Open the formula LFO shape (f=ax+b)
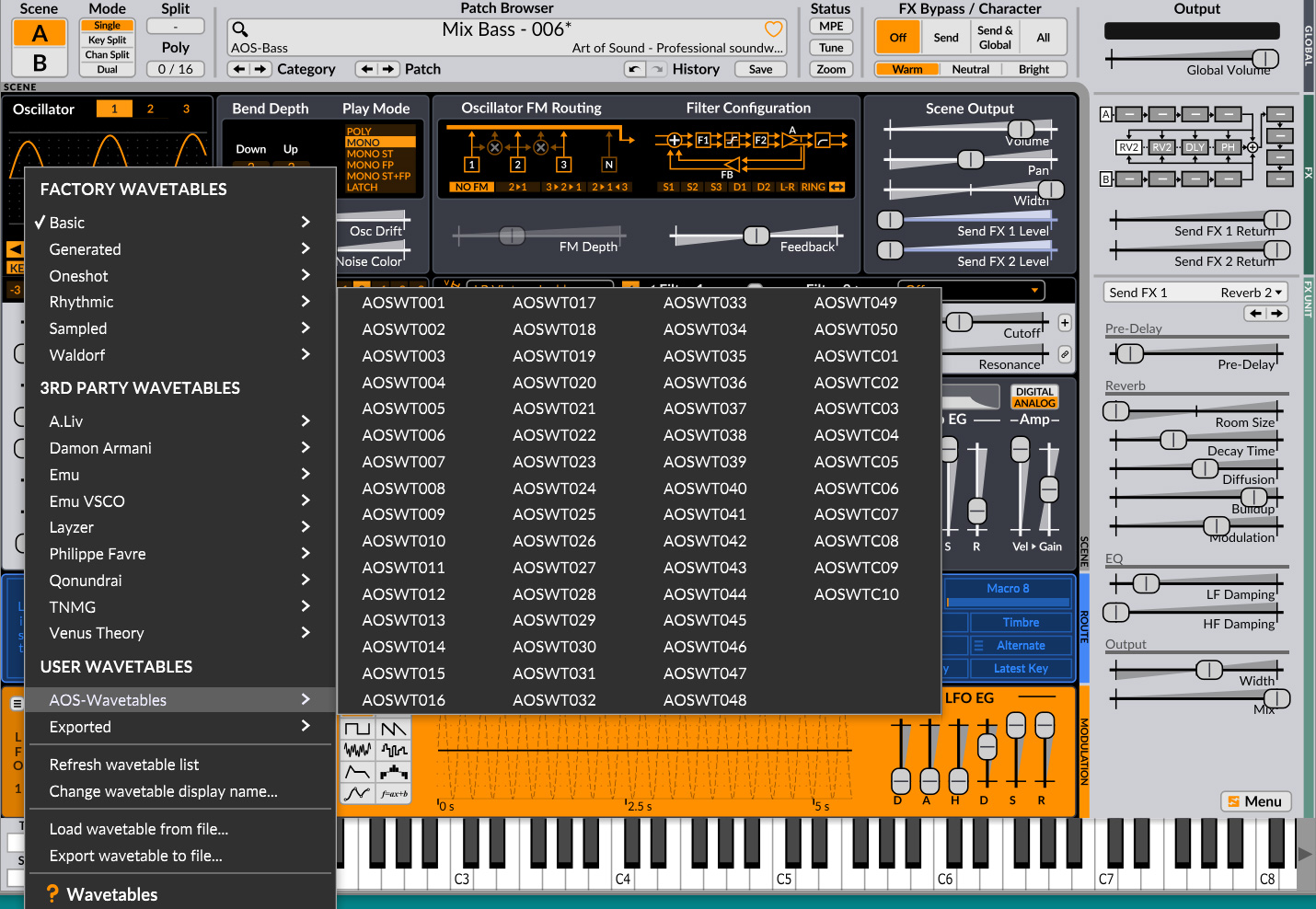 393,792
